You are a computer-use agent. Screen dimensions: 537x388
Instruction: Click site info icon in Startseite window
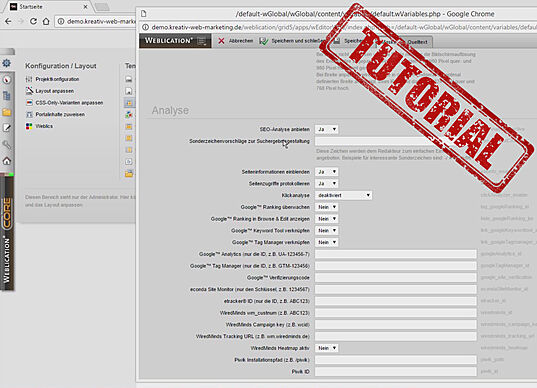pos(61,21)
